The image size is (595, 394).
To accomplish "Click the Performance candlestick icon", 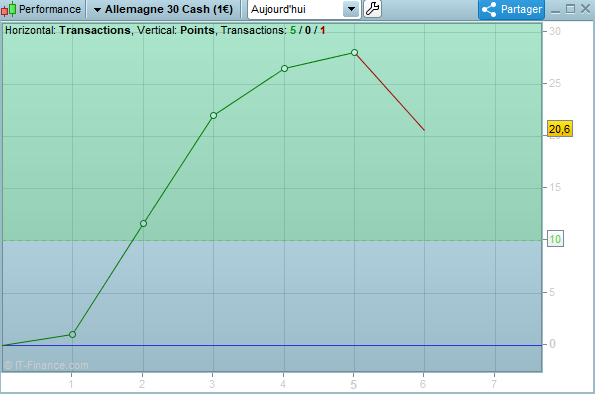I will tap(9, 9).
